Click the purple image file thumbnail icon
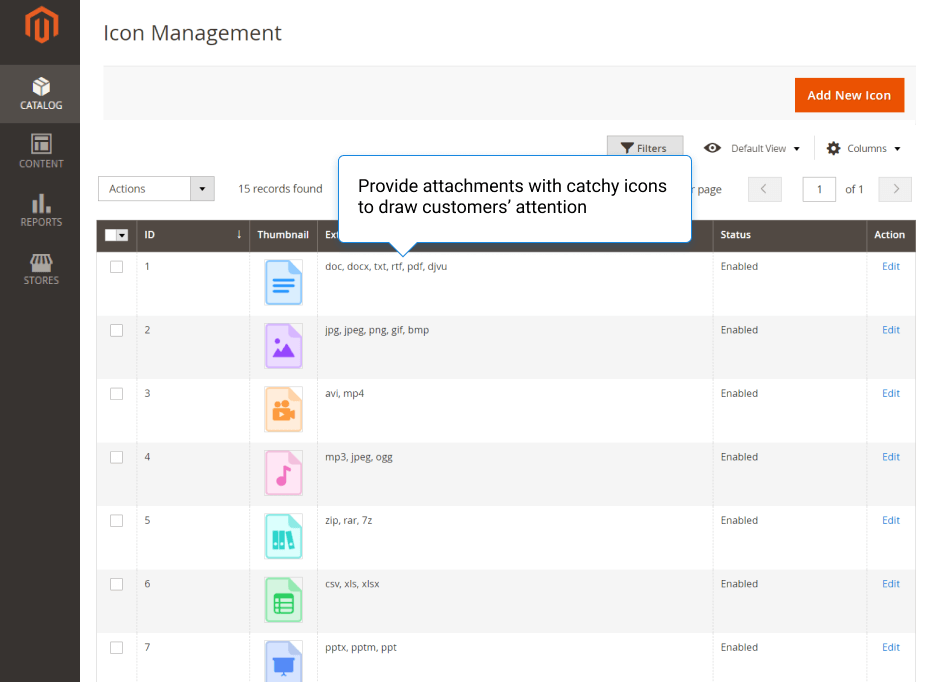The image size is (930, 682). tap(283, 346)
